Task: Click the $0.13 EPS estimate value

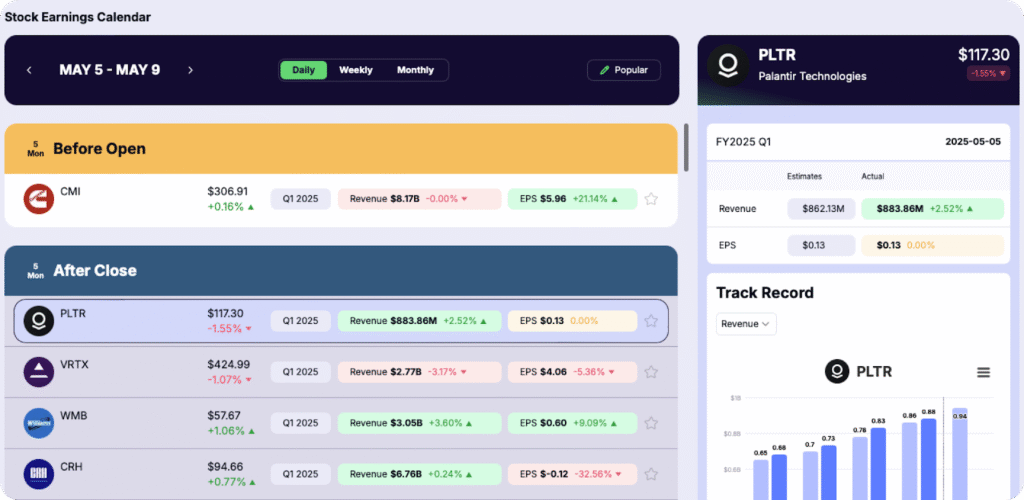Action: [x=821, y=245]
